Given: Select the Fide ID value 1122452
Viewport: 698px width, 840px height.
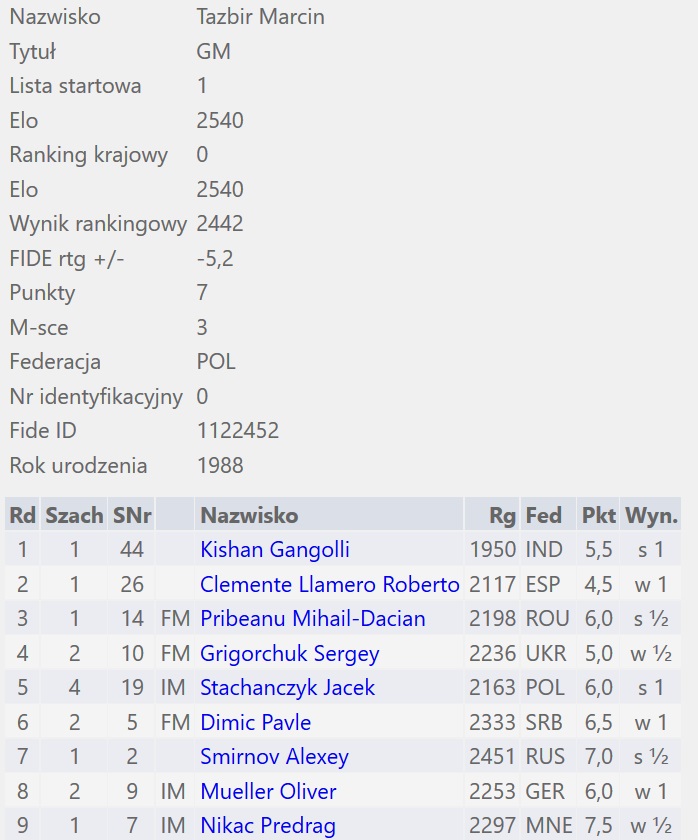Looking at the screenshot, I should 238,430.
